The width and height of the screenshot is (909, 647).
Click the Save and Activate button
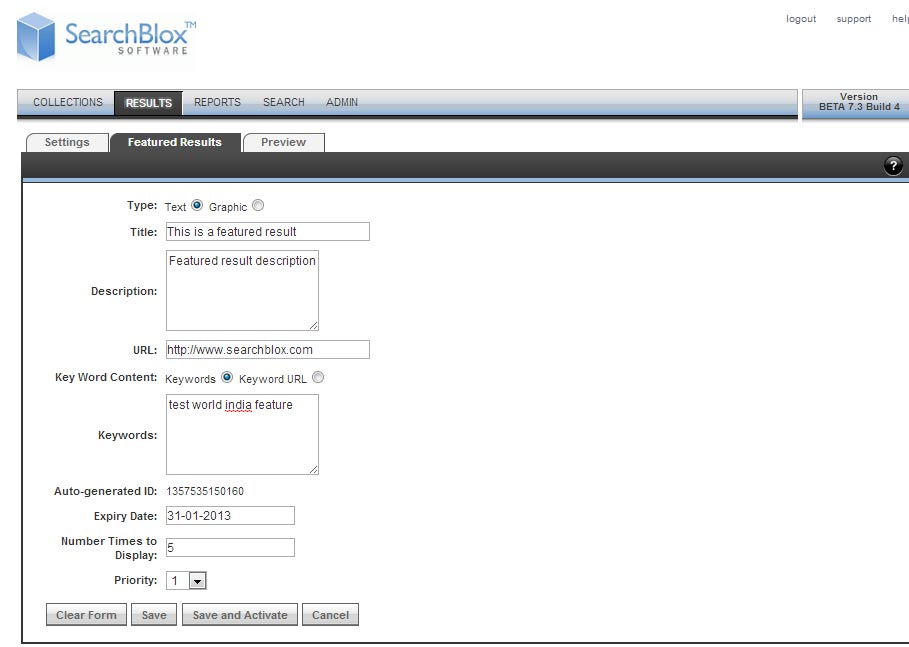click(x=240, y=615)
